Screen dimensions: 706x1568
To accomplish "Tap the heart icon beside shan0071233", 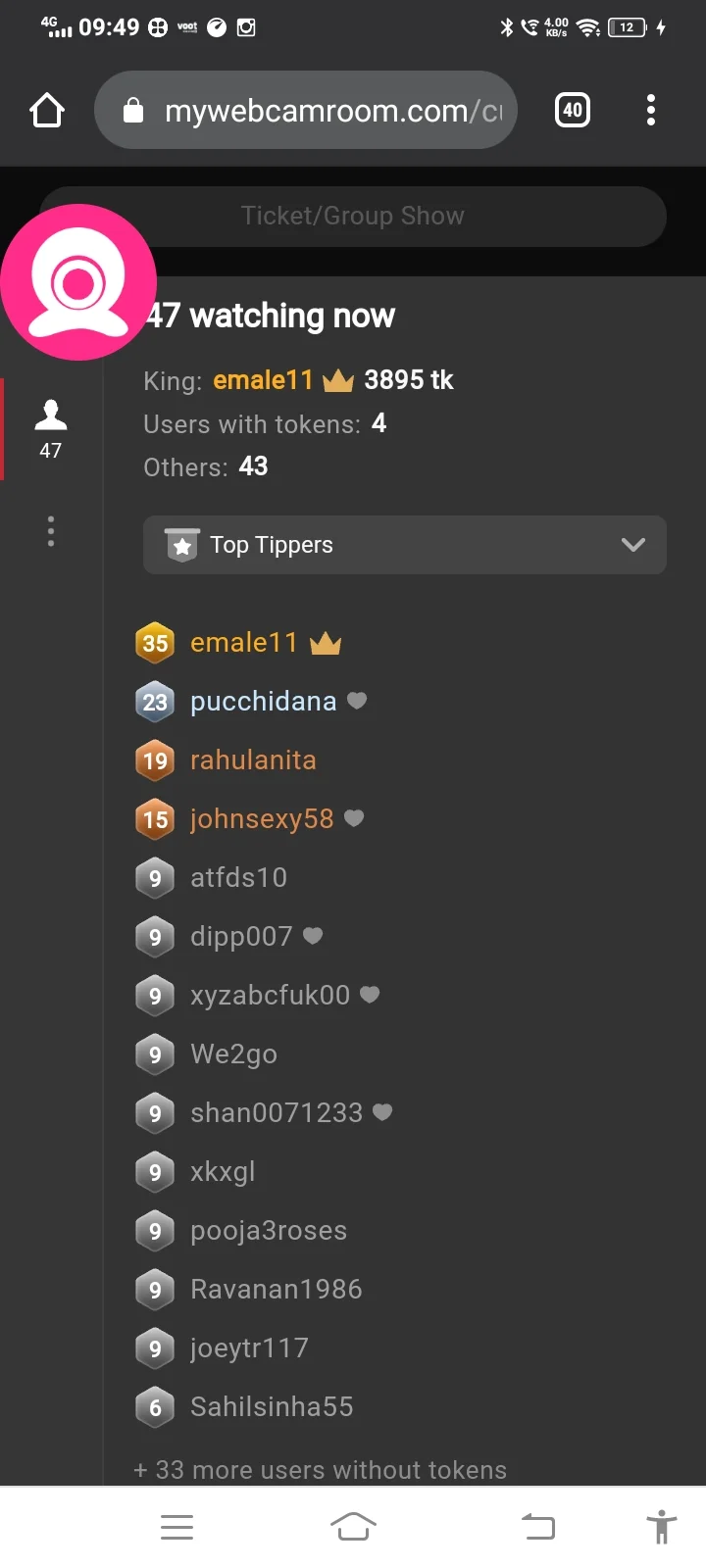I will (x=382, y=1112).
